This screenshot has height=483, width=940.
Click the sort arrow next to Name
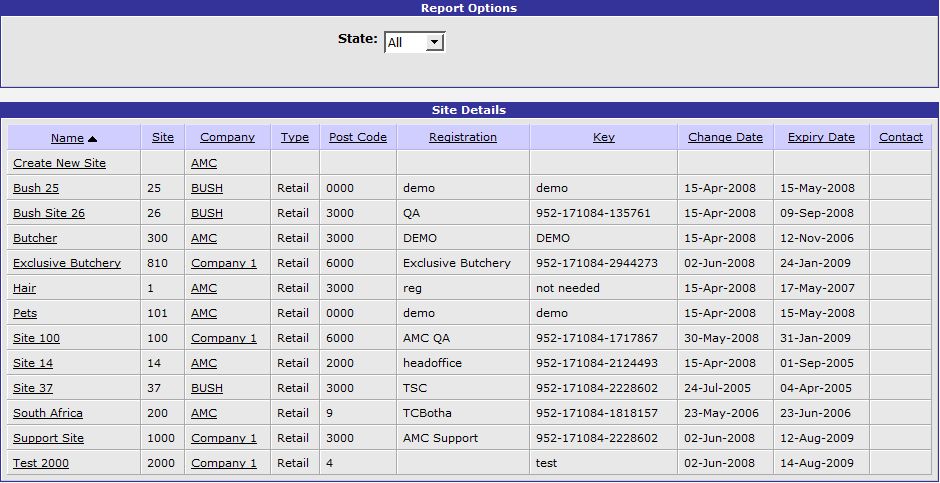(x=92, y=138)
